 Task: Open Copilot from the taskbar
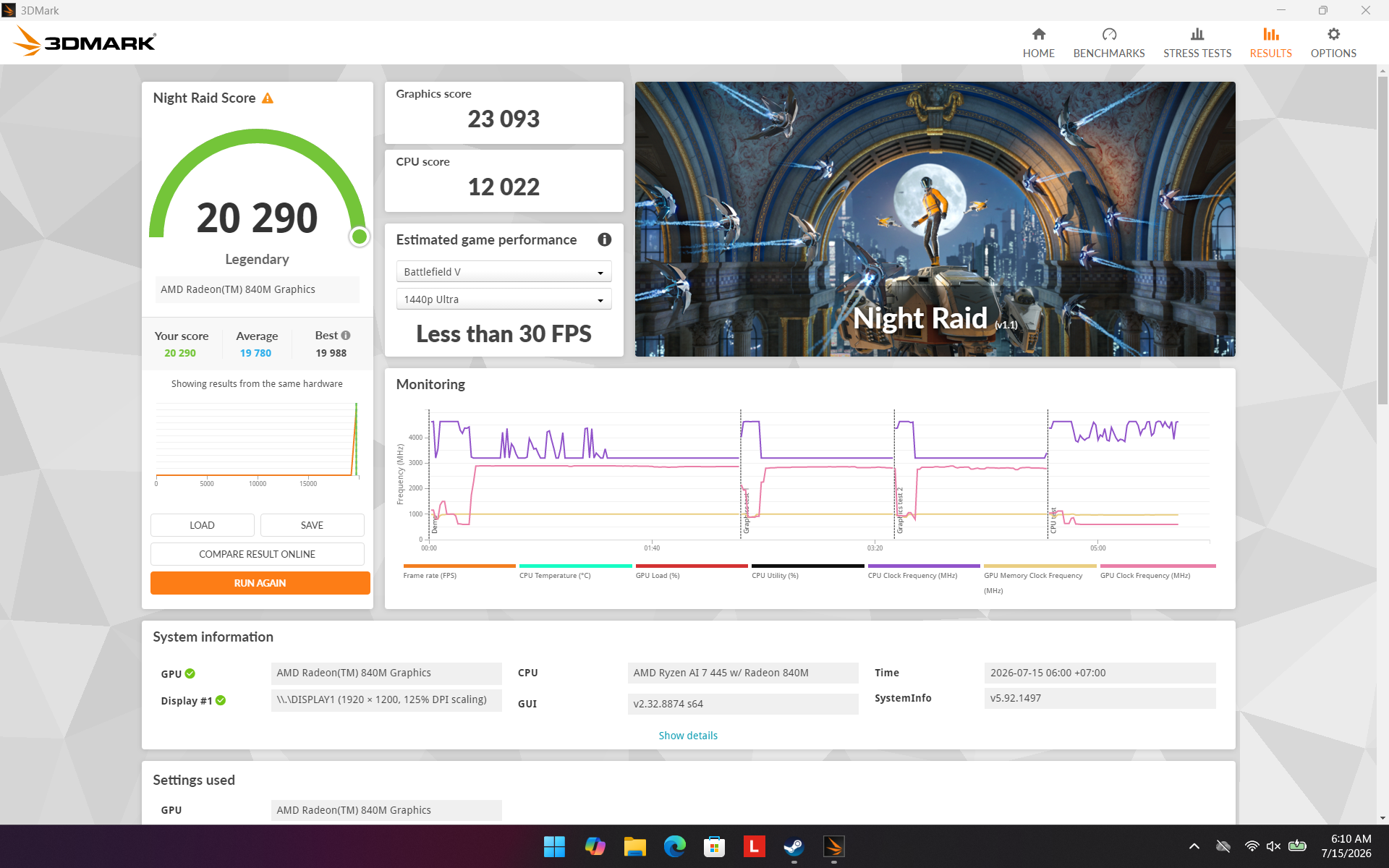(x=595, y=846)
